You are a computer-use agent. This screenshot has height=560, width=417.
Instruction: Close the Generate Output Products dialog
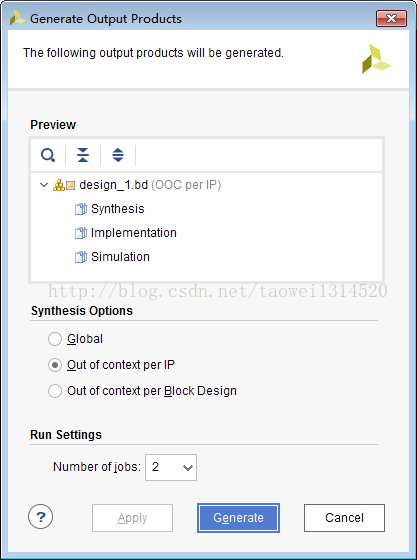(391, 19)
